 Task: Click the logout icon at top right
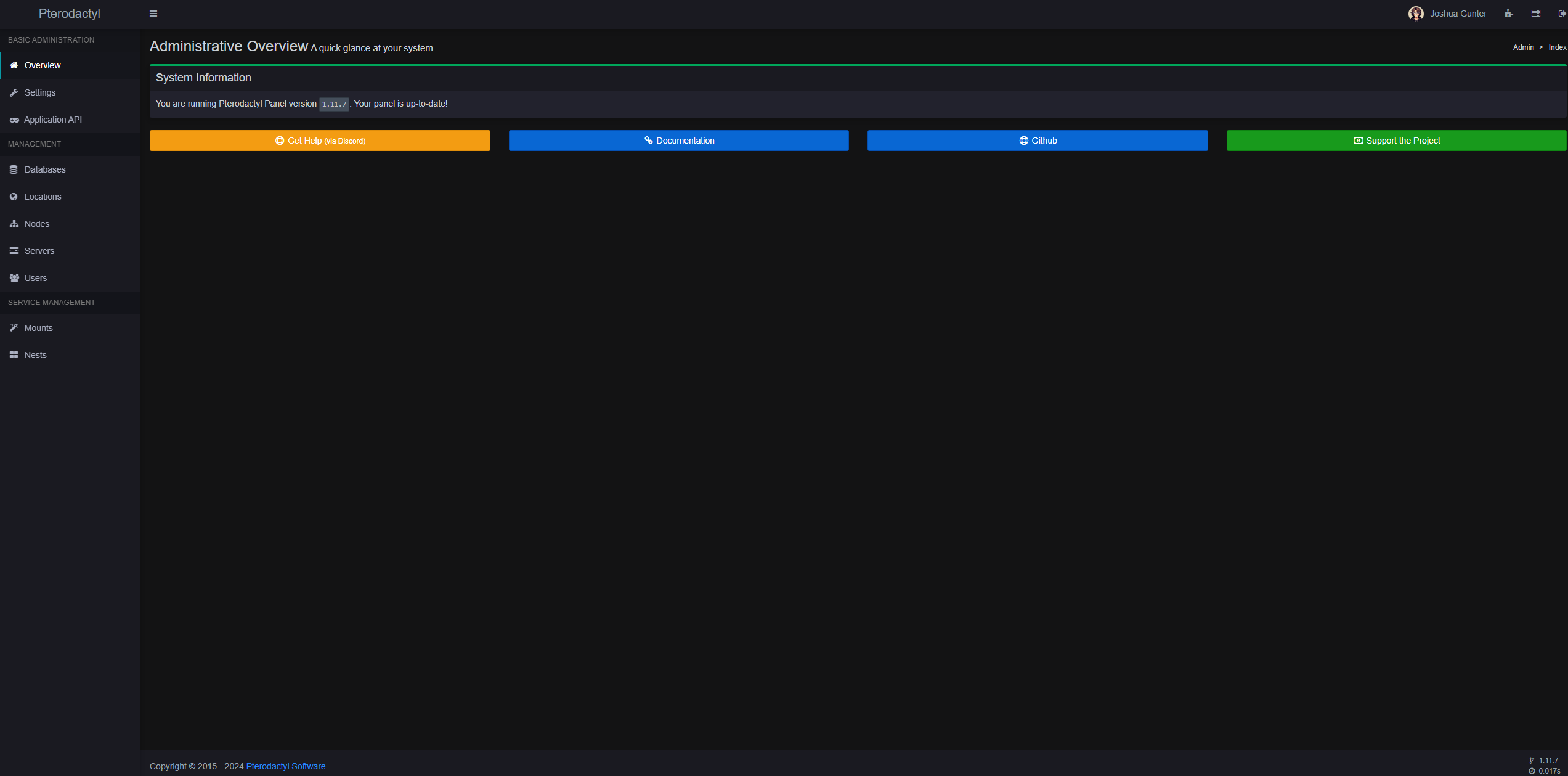click(1562, 14)
